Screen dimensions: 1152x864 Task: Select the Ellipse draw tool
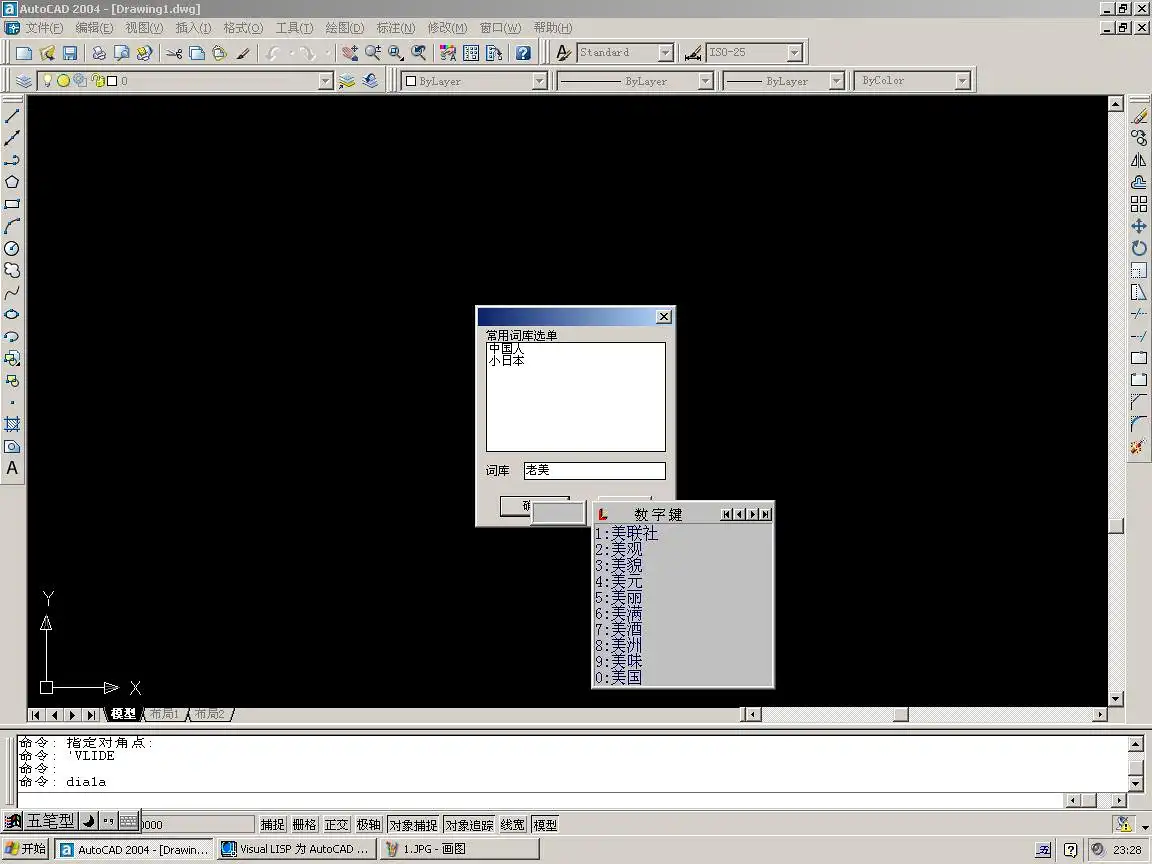(x=12, y=314)
